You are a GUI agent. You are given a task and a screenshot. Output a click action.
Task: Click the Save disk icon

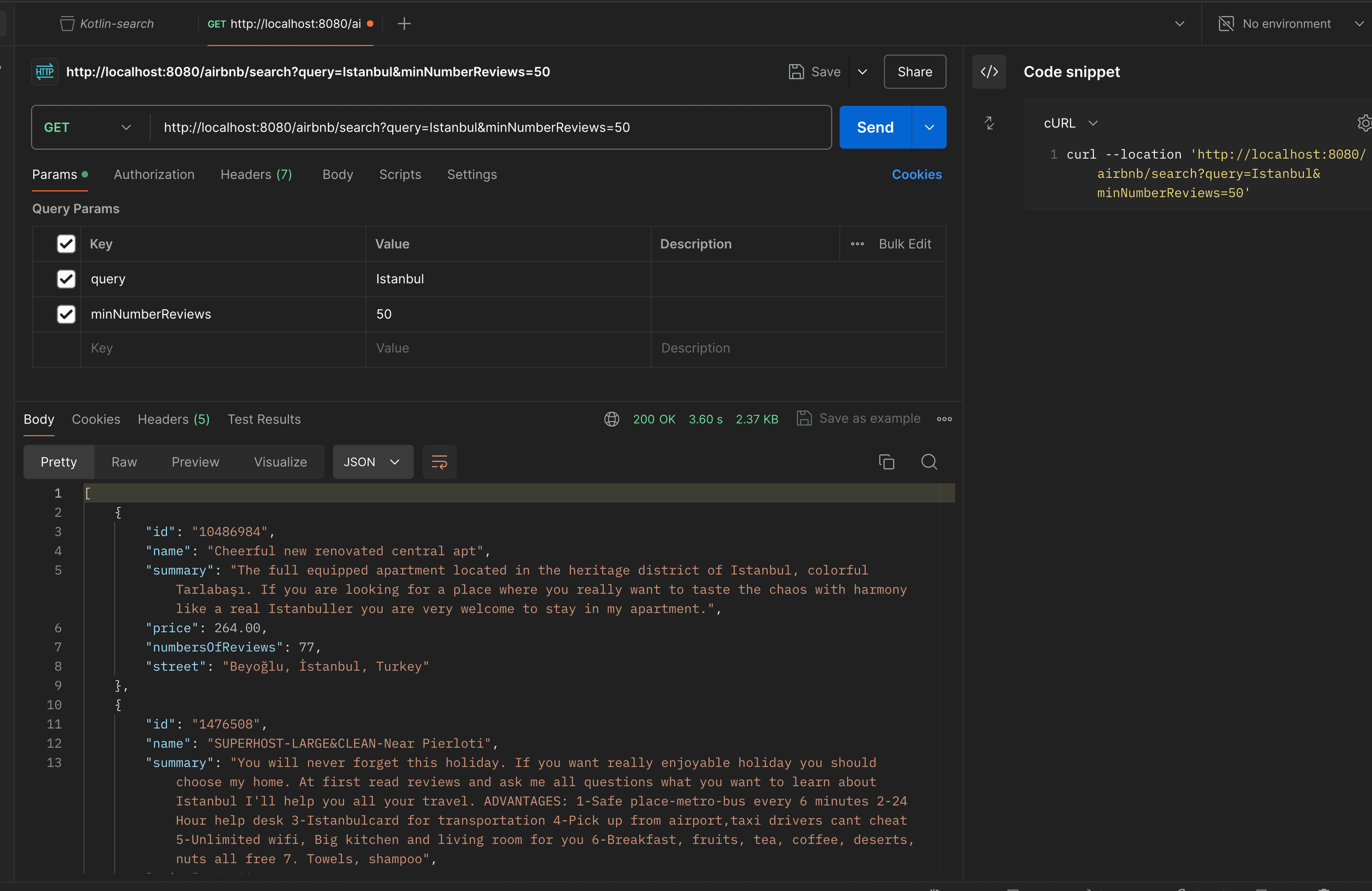tap(796, 71)
